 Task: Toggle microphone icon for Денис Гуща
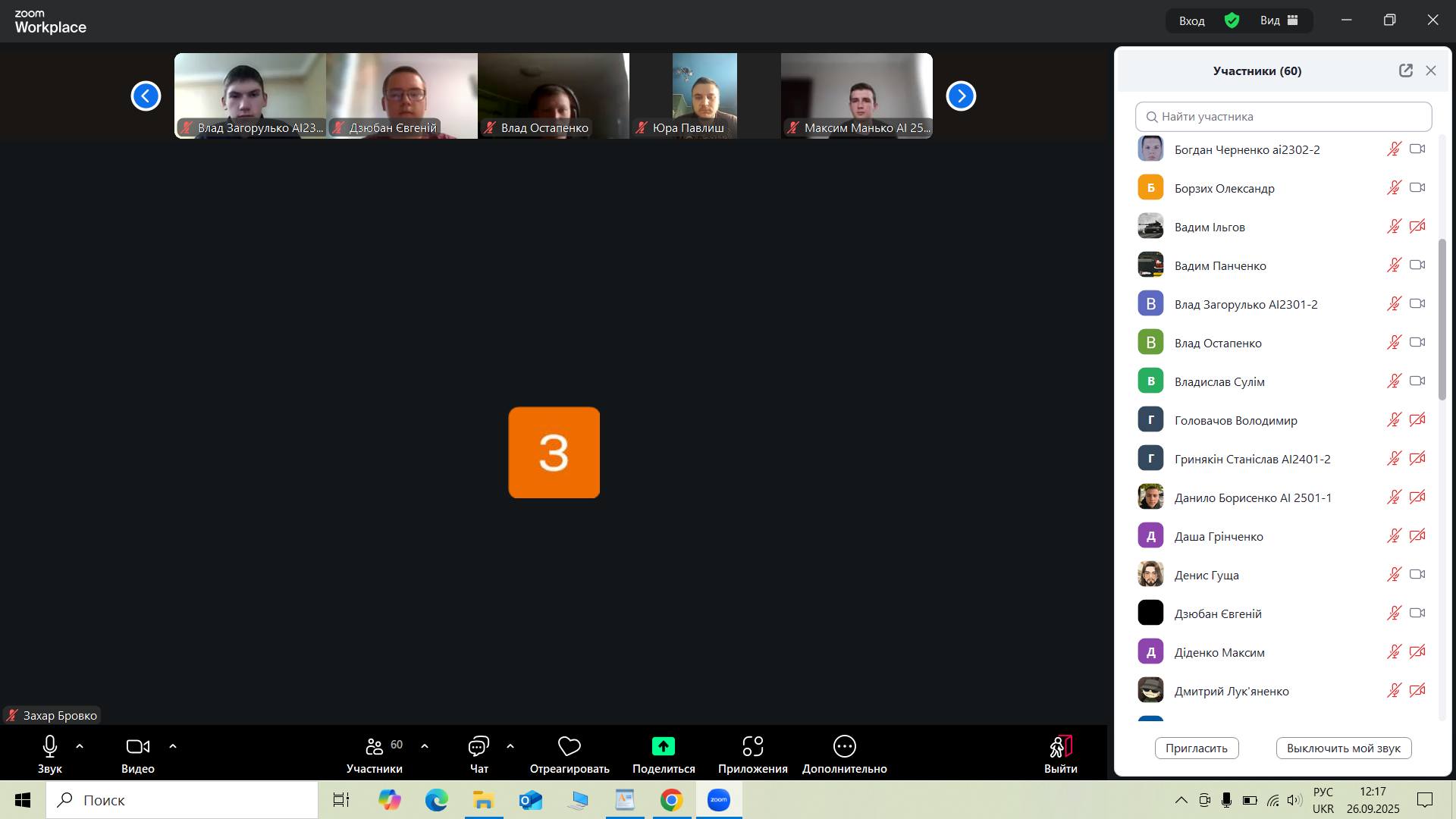(x=1394, y=575)
